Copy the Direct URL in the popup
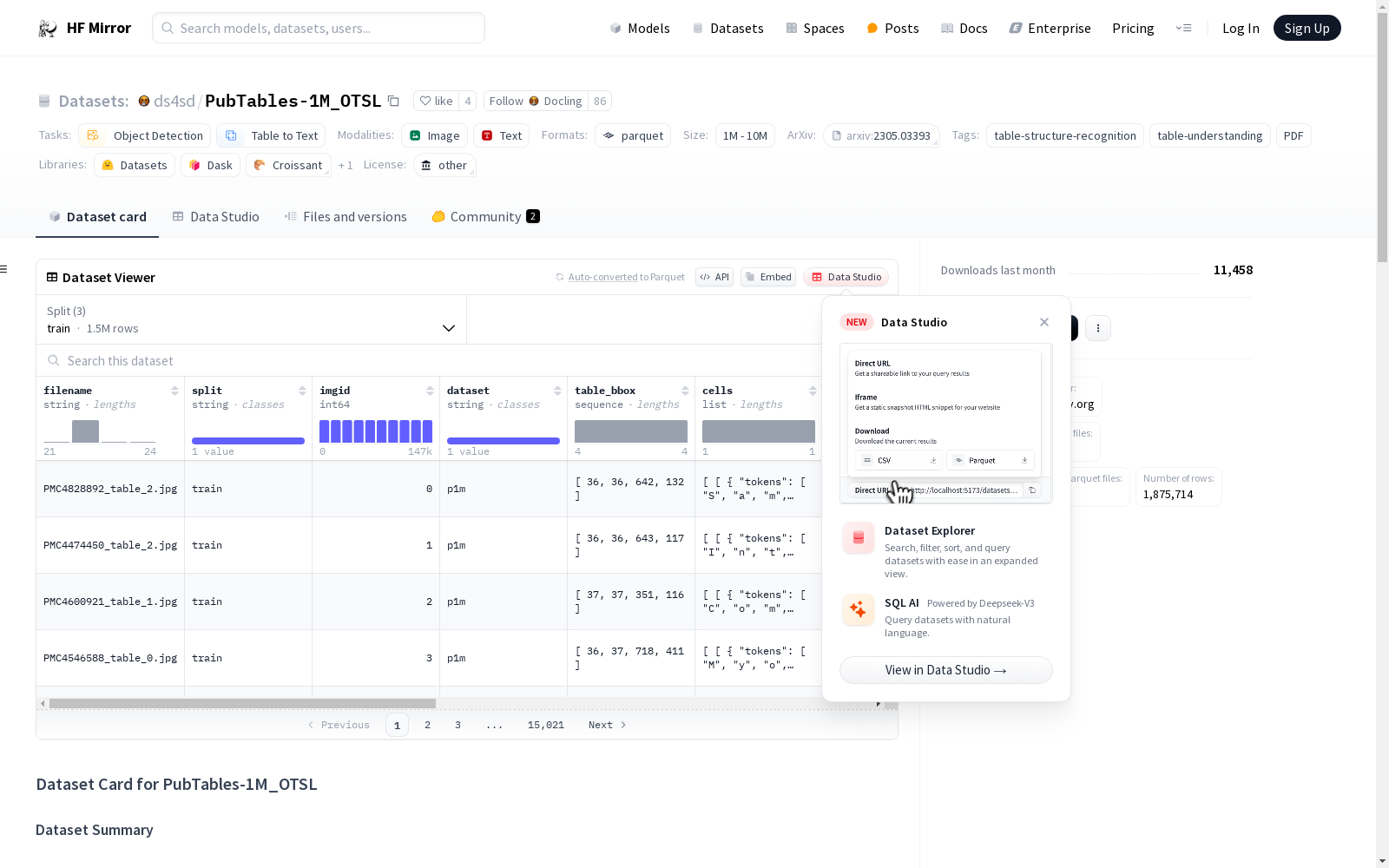1389x868 pixels. coord(1032,490)
